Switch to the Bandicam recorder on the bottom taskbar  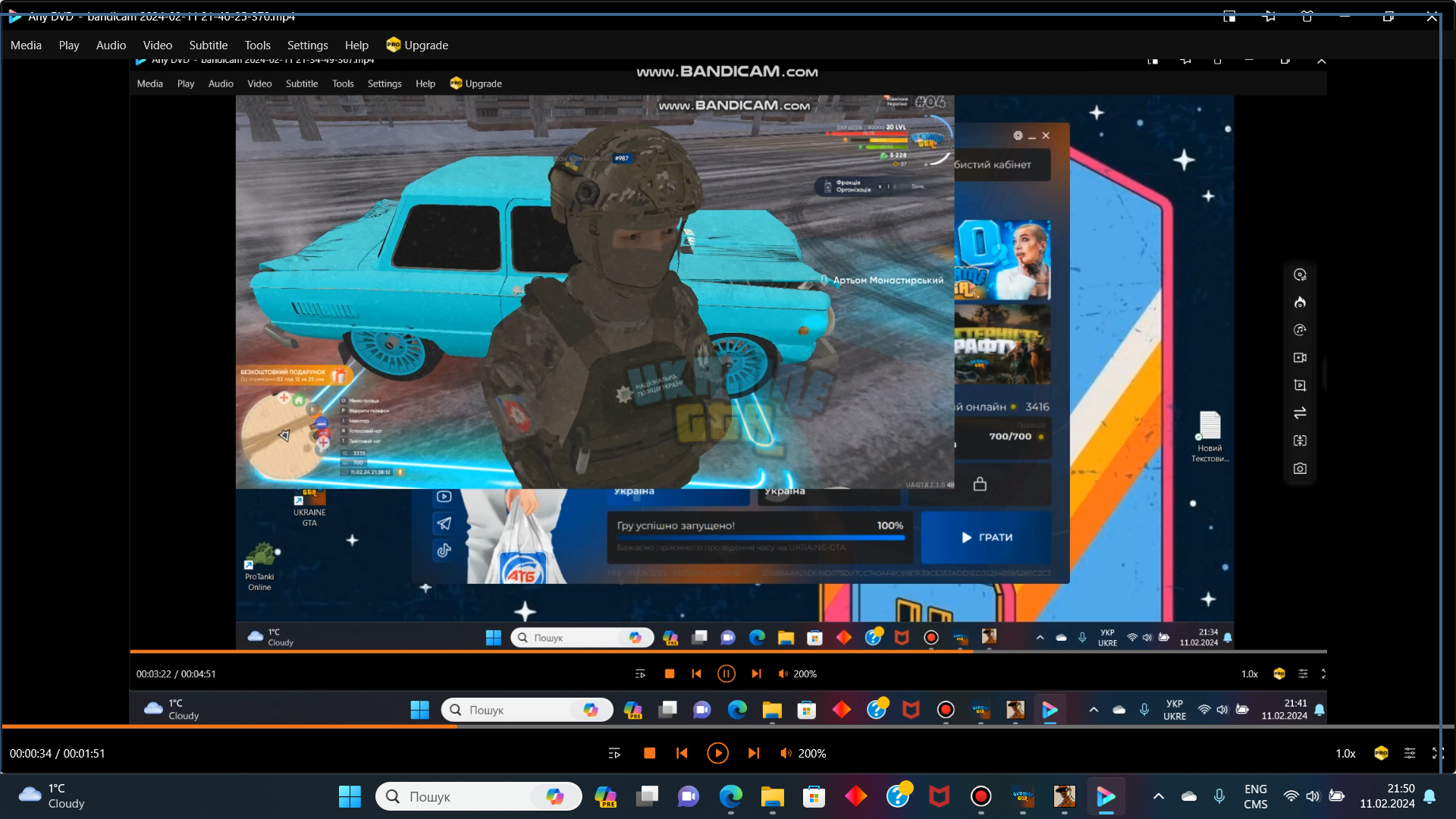(981, 797)
